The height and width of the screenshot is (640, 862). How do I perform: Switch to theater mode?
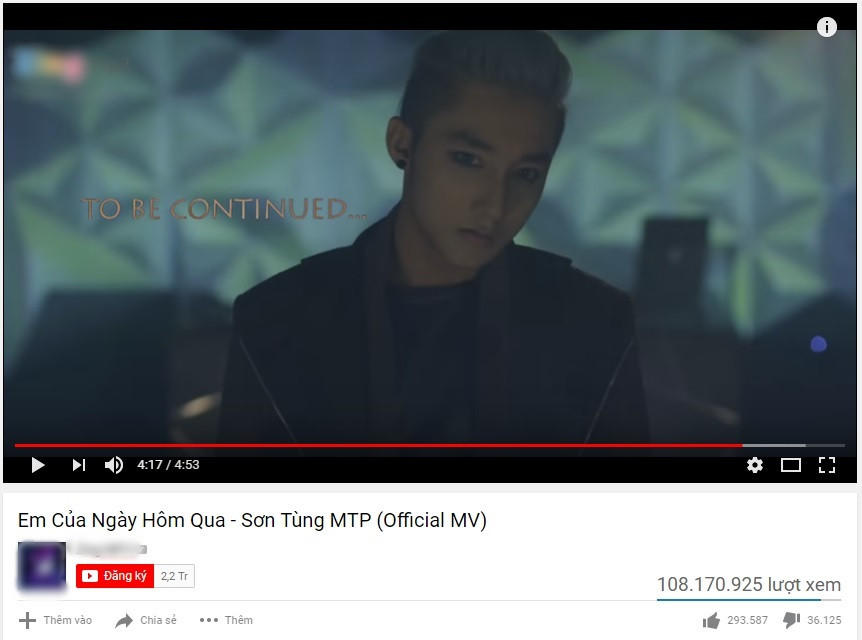point(791,465)
